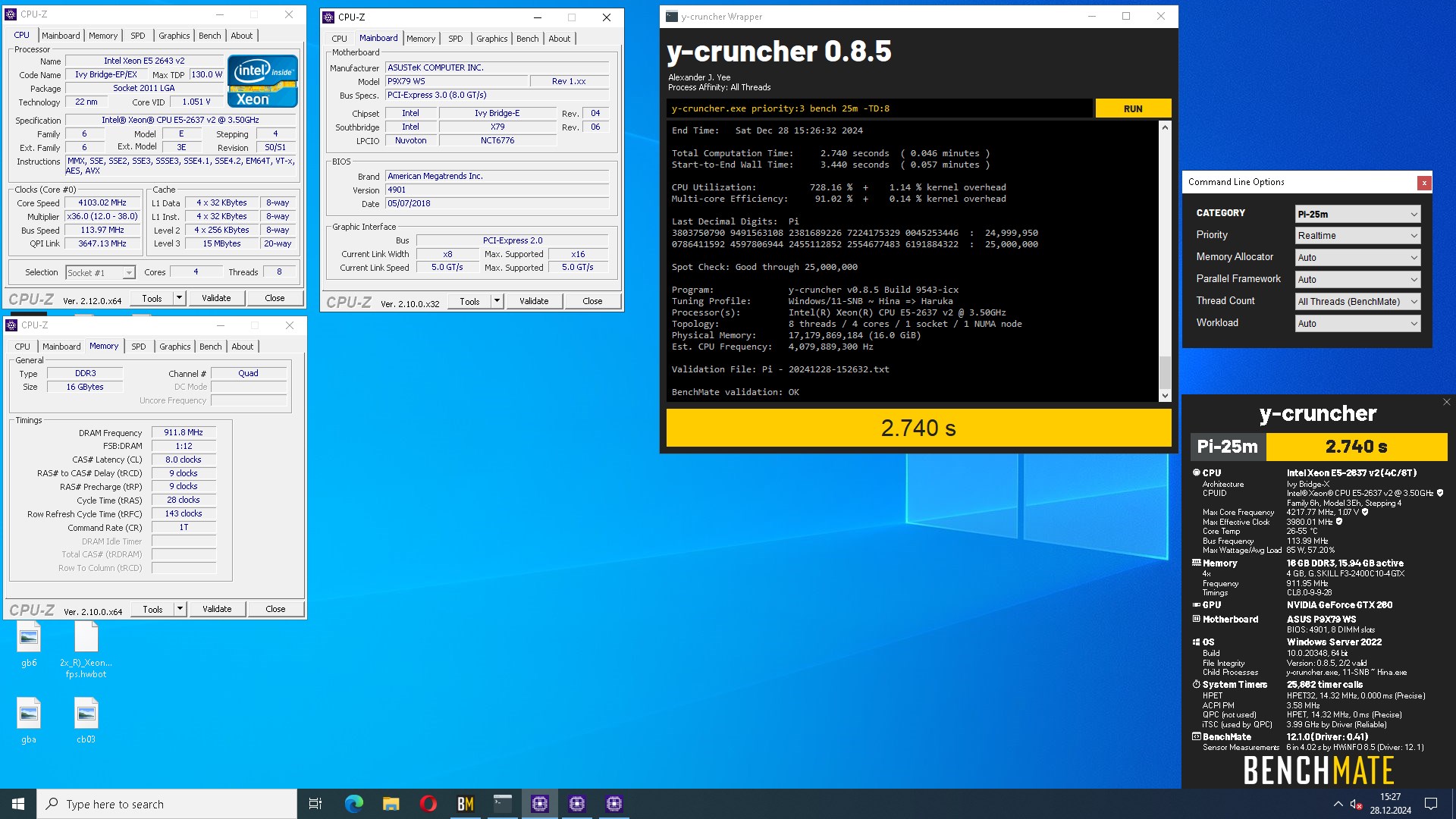Switch to Bench tab in CPU-Z CPU window

[210, 36]
